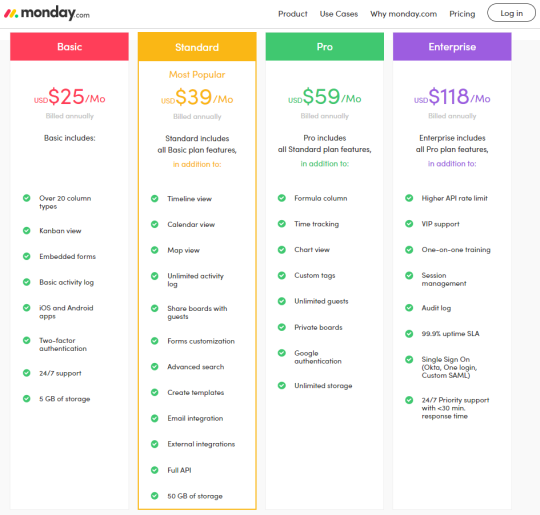
Task: Open the Product menu
Action: [x=293, y=14]
